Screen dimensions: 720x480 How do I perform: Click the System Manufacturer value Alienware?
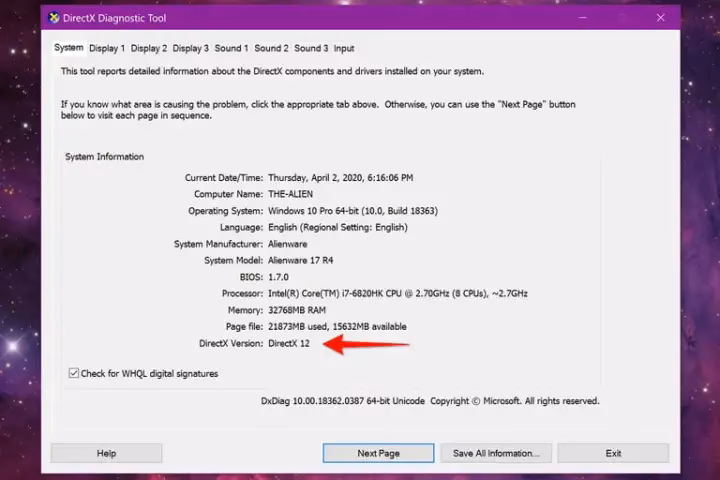[287, 244]
